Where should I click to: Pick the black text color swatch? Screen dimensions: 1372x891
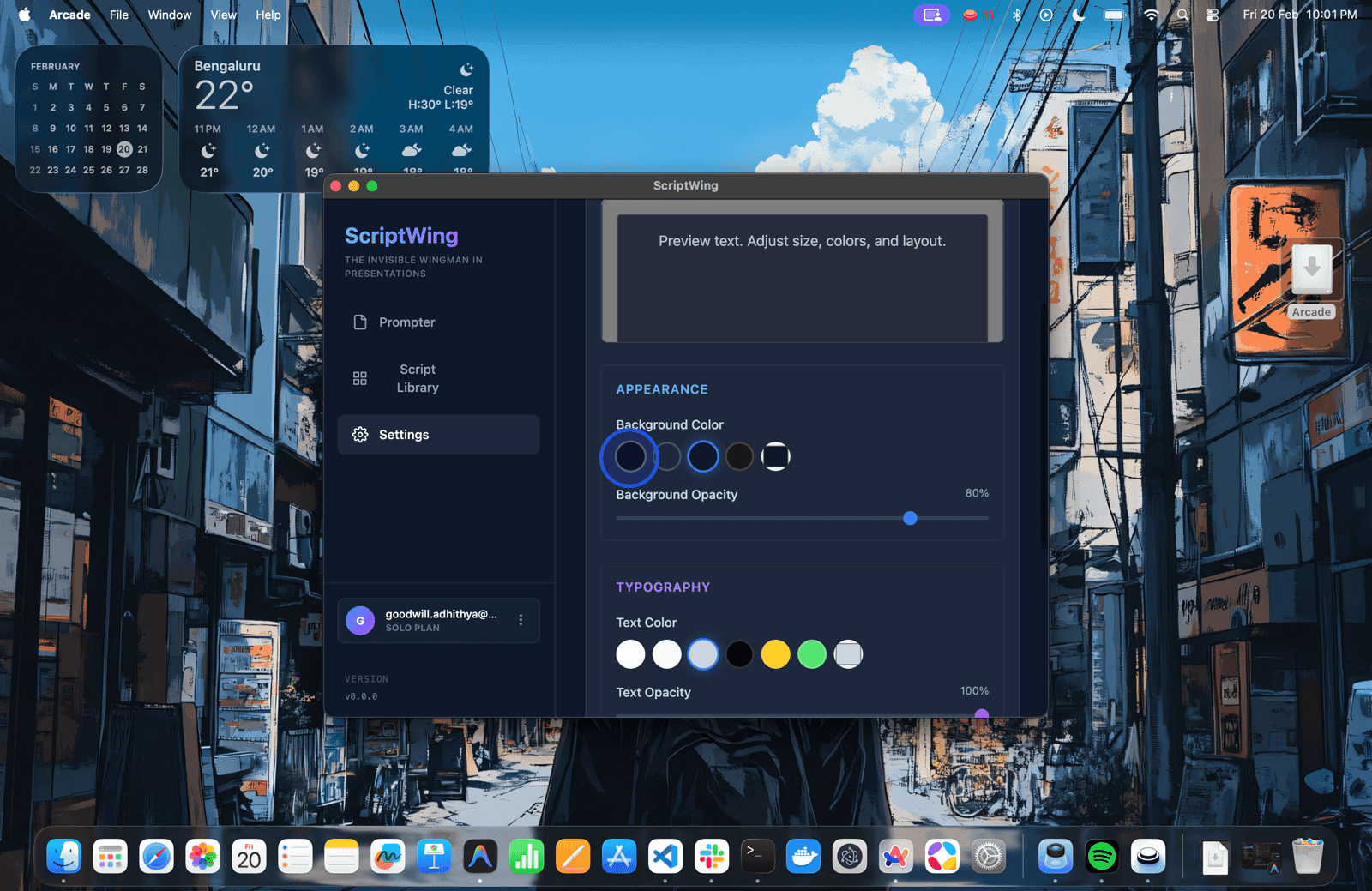point(739,654)
